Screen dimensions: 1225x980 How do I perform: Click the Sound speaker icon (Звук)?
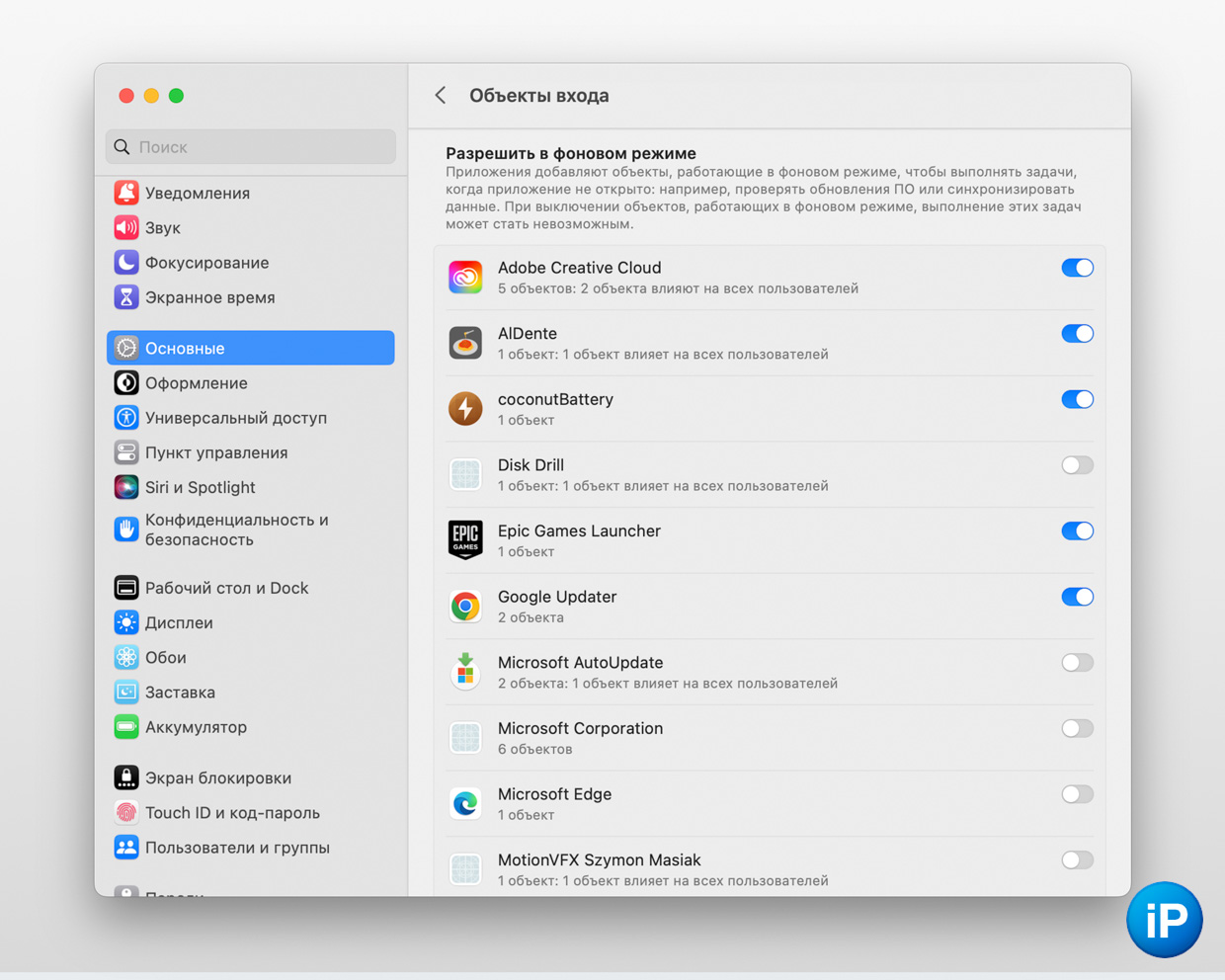126,227
